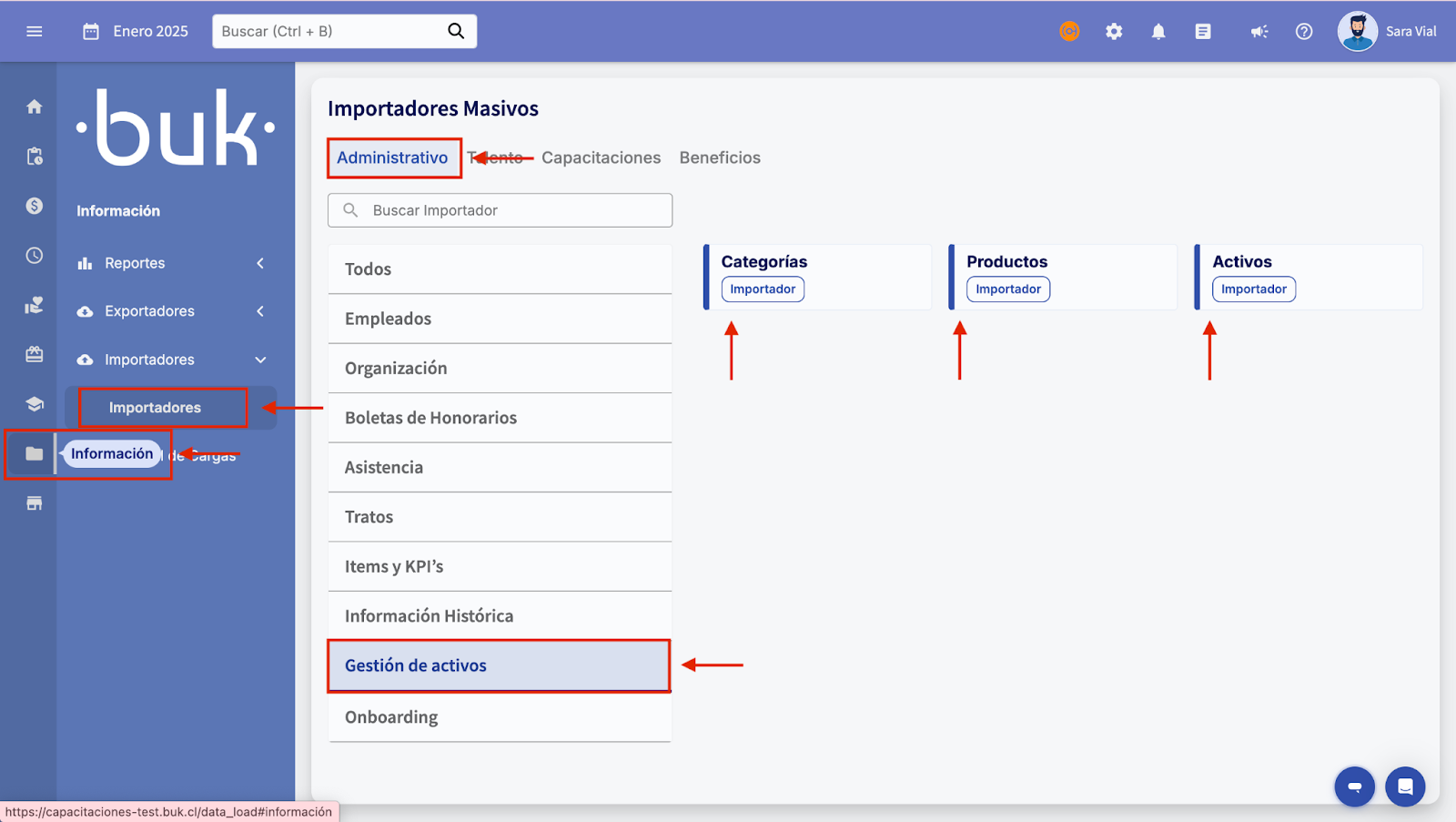The width and height of the screenshot is (1456, 822).
Task: Open notifications bell icon
Action: click(1158, 32)
